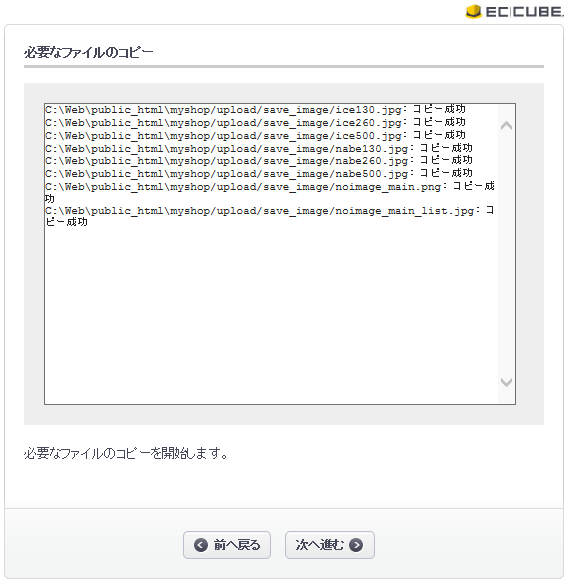
Task: Click the noimage_main.png copy log line
Action: point(270,192)
